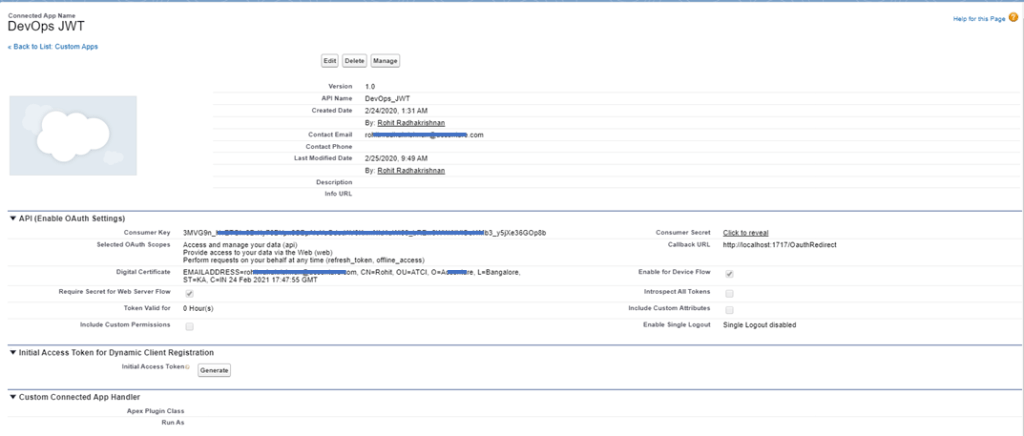Viewport: 1024px width, 436px height.
Task: Toggle Enable for Device Flow checkbox
Action: 729,274
